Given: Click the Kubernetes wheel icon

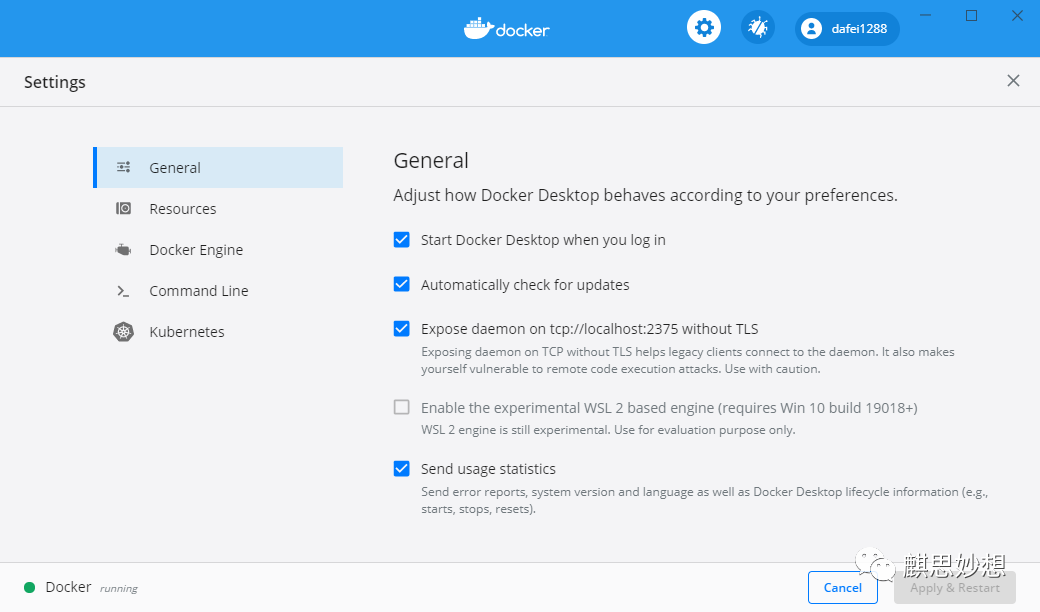Looking at the screenshot, I should pyautogui.click(x=123, y=332).
